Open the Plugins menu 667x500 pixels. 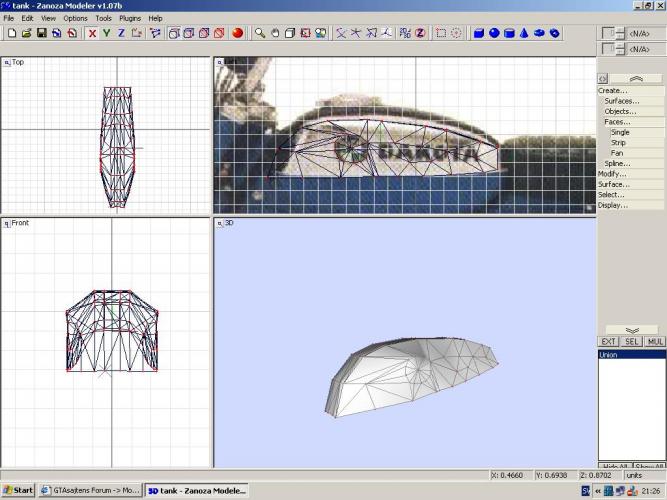(130, 18)
